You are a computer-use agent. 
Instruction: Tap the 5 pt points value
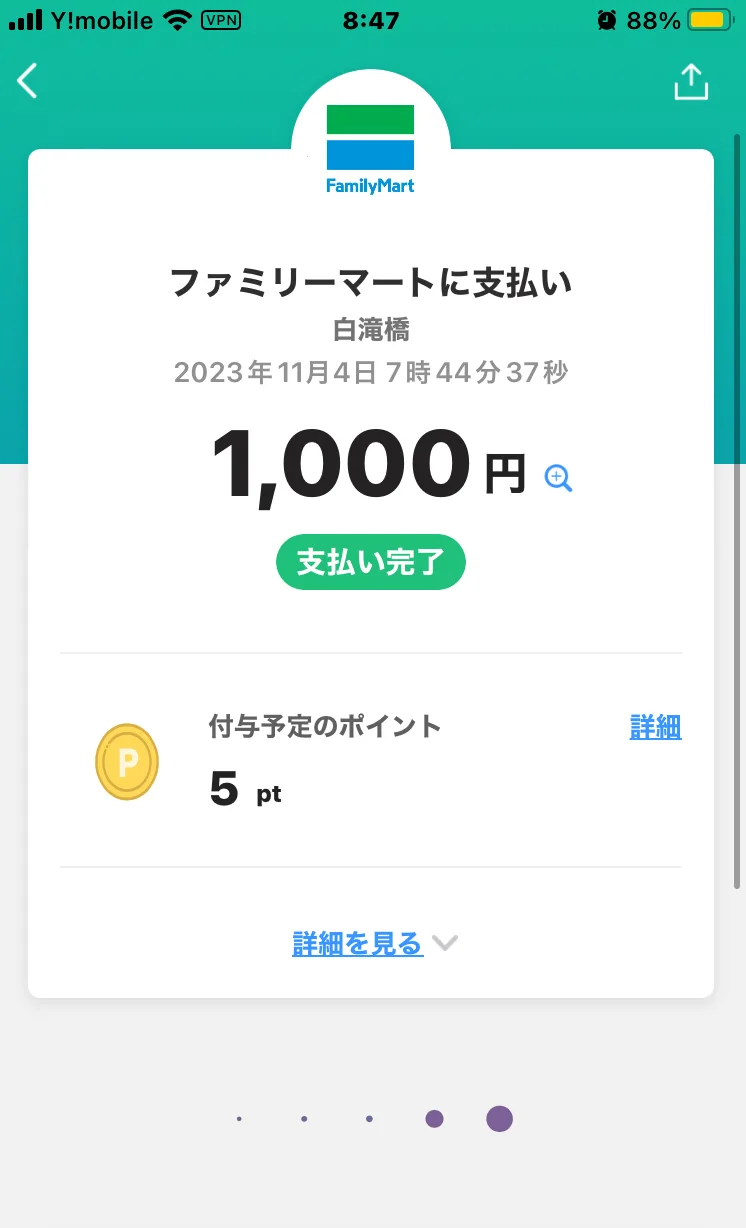pos(245,791)
